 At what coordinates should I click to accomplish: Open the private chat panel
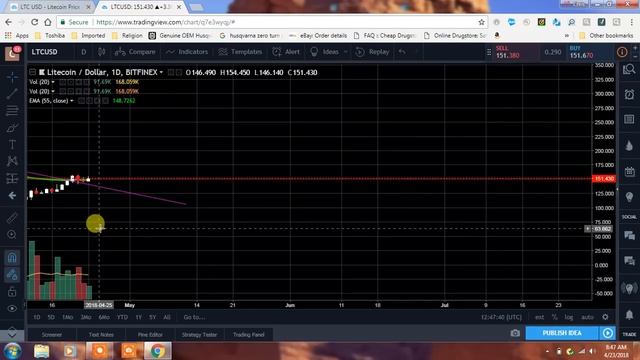click(x=629, y=261)
